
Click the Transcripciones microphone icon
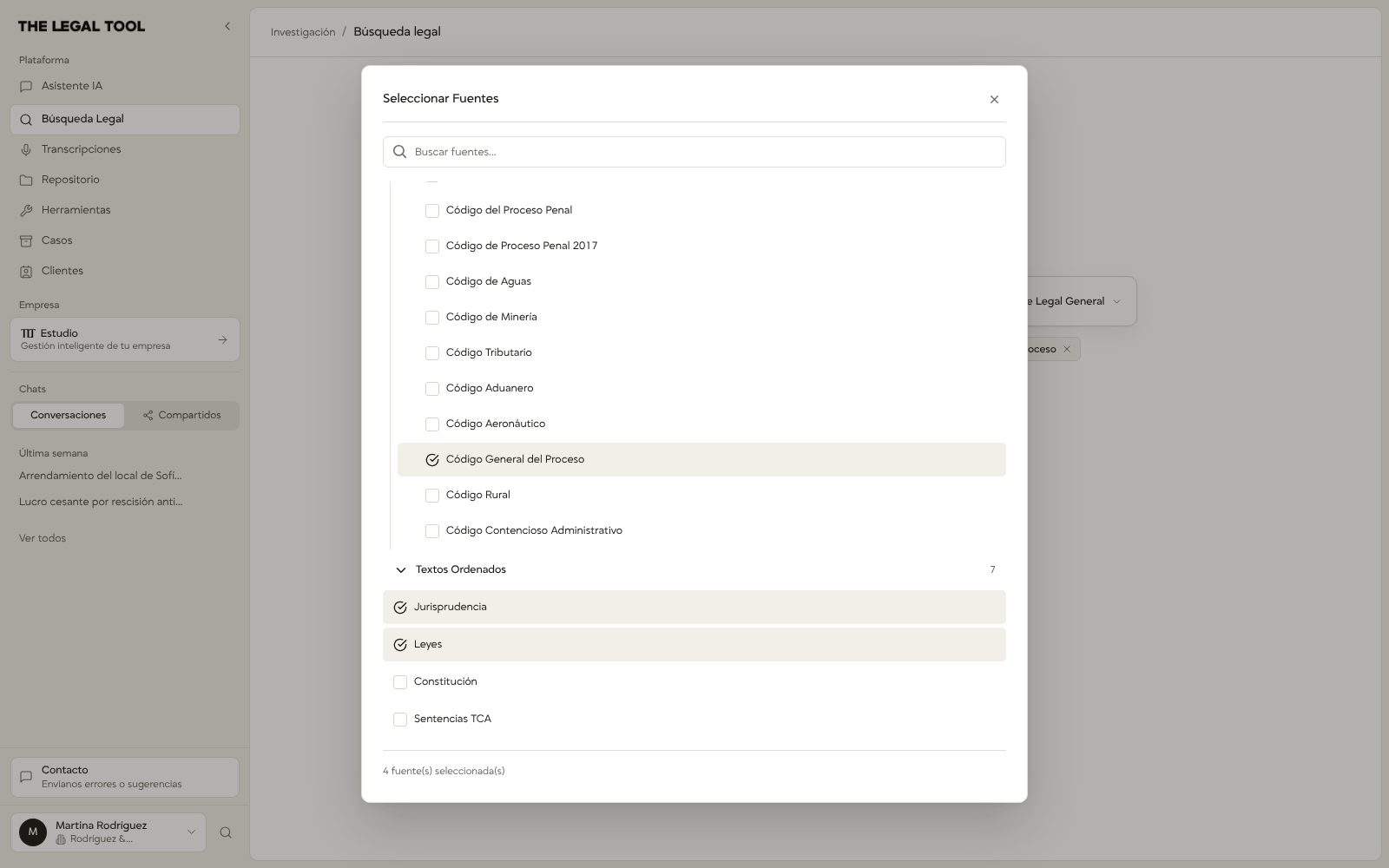coord(26,150)
